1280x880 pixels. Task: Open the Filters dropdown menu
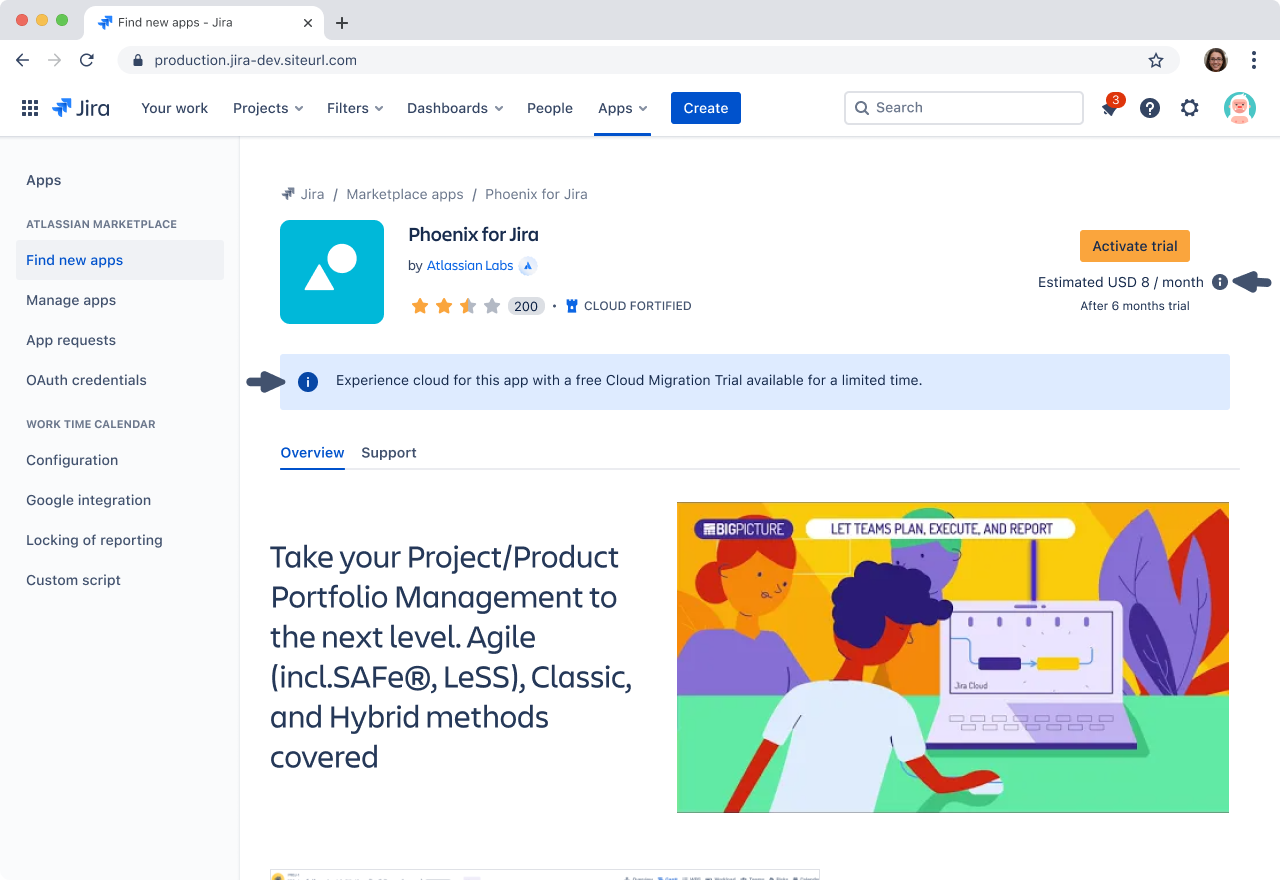[354, 108]
